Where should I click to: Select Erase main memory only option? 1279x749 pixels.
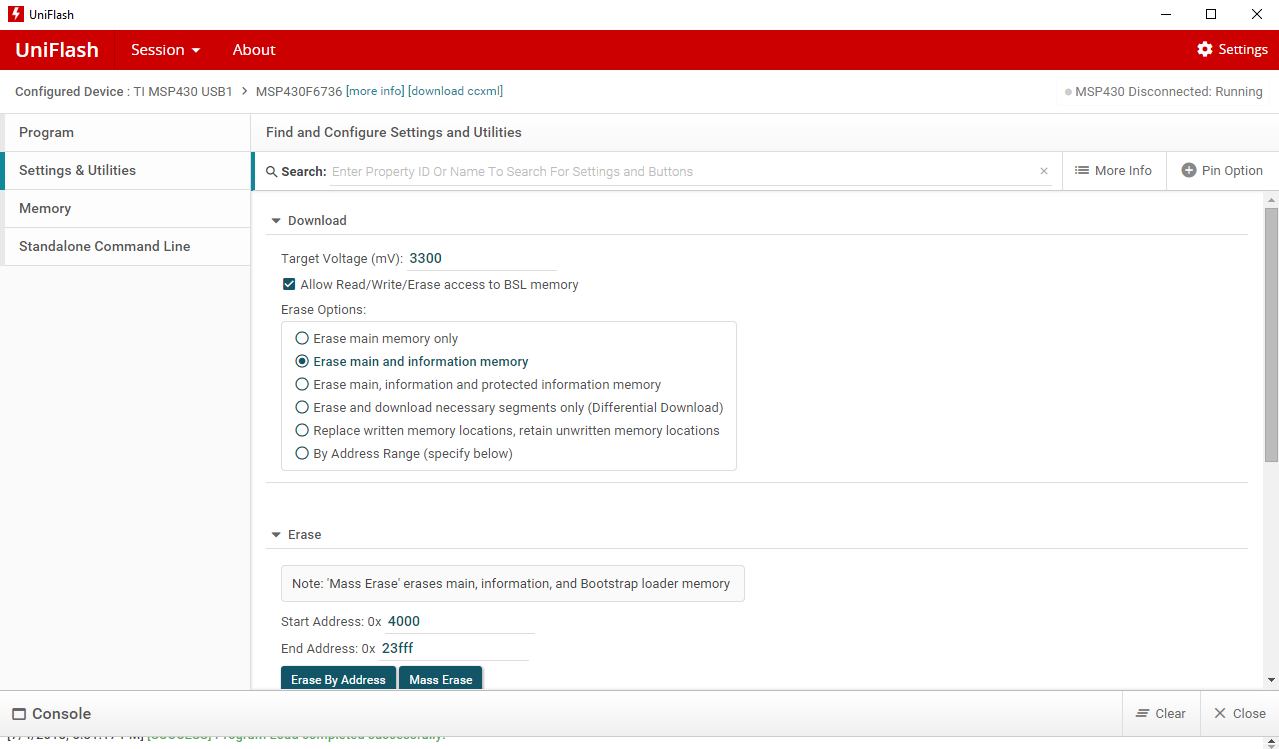(302, 339)
